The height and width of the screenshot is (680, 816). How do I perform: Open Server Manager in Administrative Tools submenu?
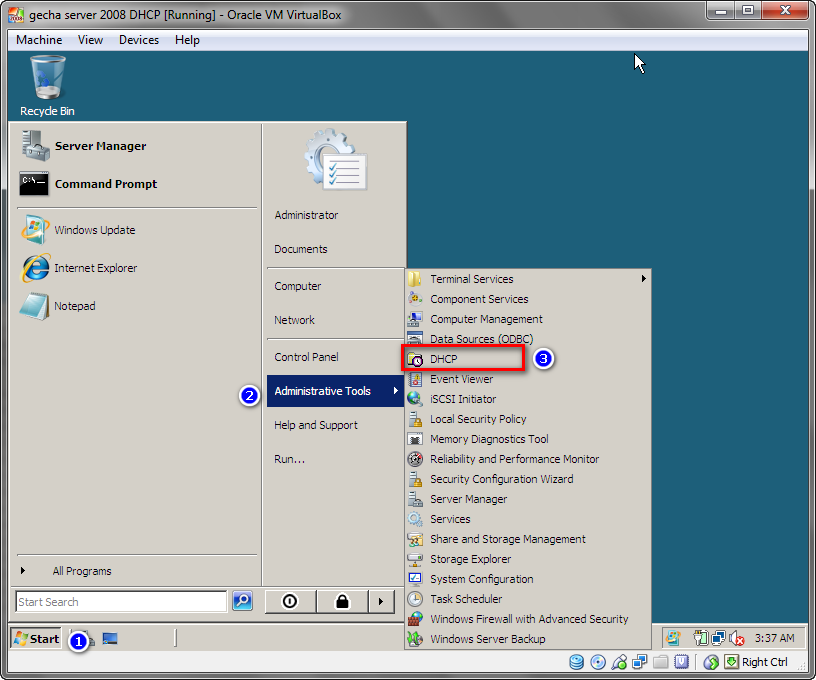tap(528, 499)
